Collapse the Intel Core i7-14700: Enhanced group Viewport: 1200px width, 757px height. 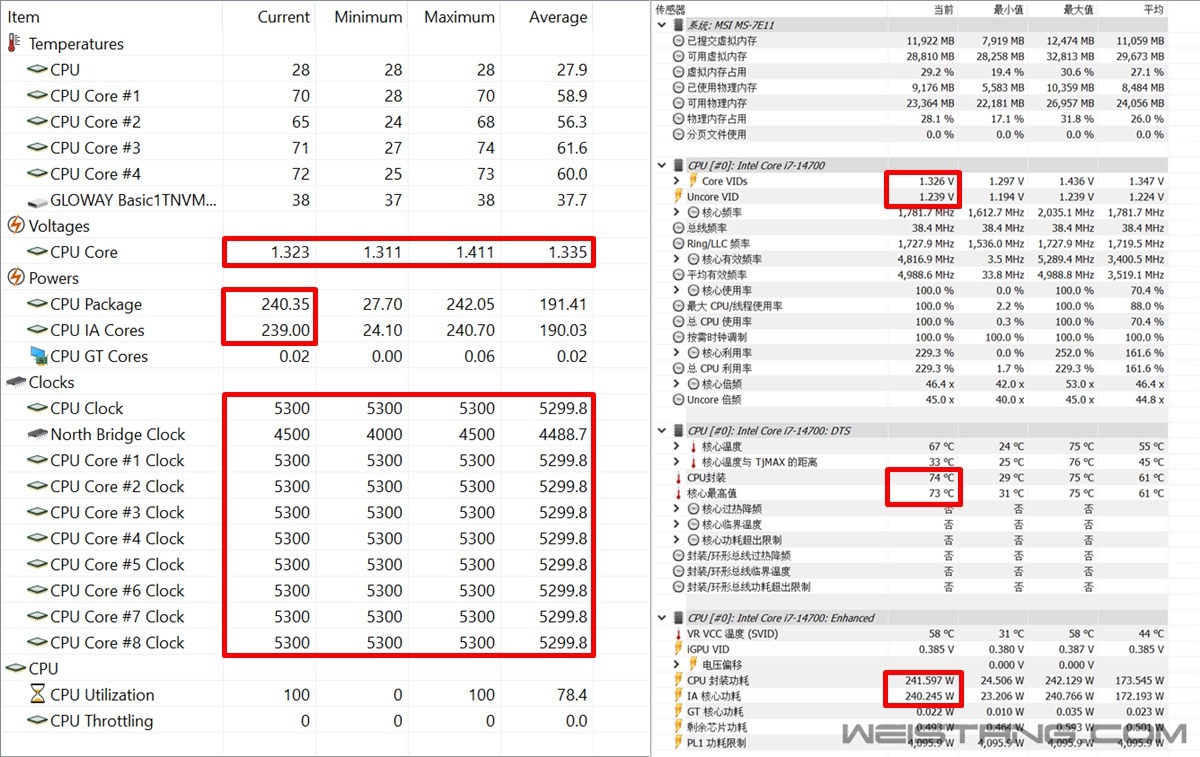click(662, 618)
